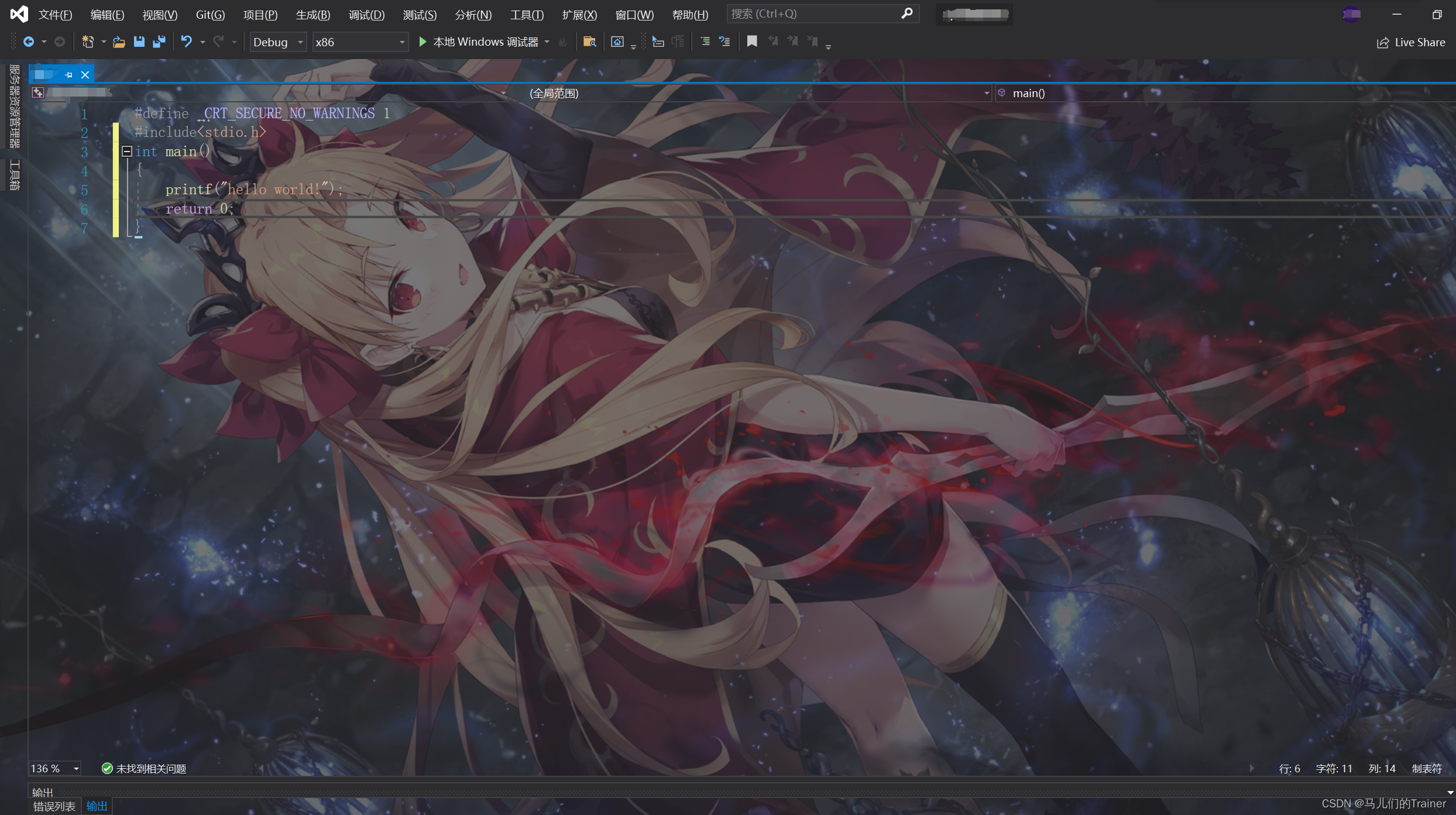Image resolution: width=1456 pixels, height=815 pixels.
Task: Open the undo history dropdown arrow
Action: point(202,42)
